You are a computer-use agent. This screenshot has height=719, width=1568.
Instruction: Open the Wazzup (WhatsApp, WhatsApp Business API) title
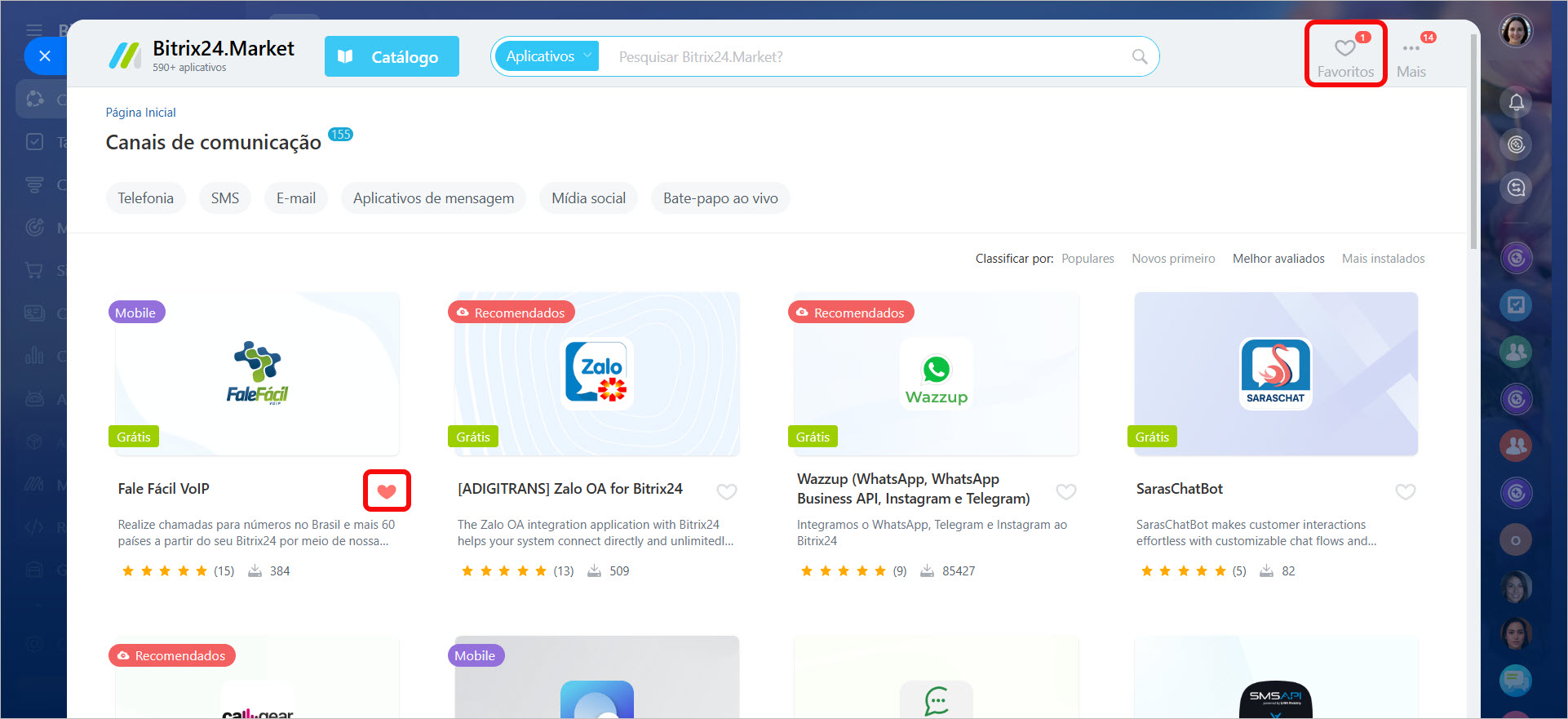coord(913,489)
